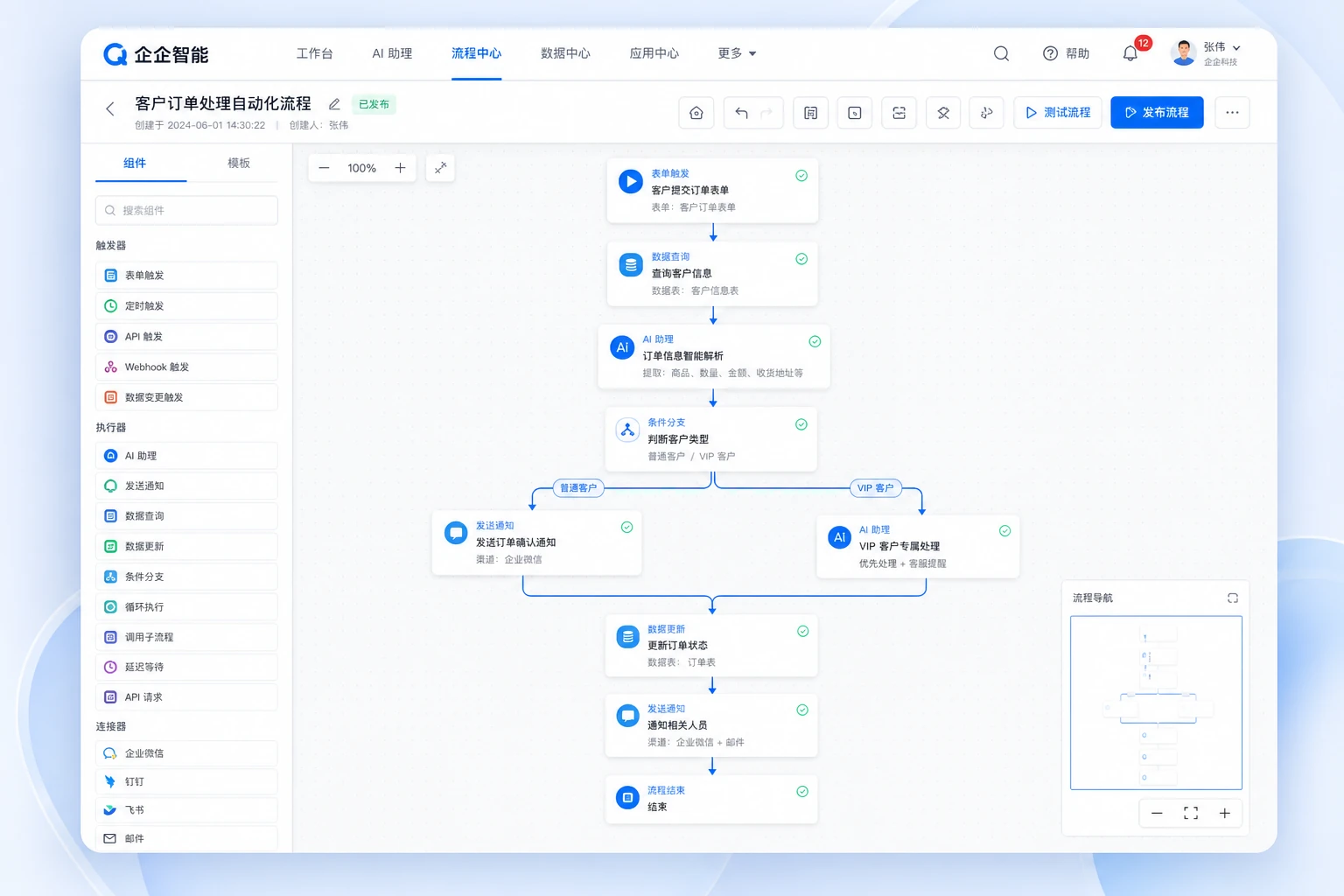Select the 飞书 connector
The image size is (1344, 896).
coord(186,810)
